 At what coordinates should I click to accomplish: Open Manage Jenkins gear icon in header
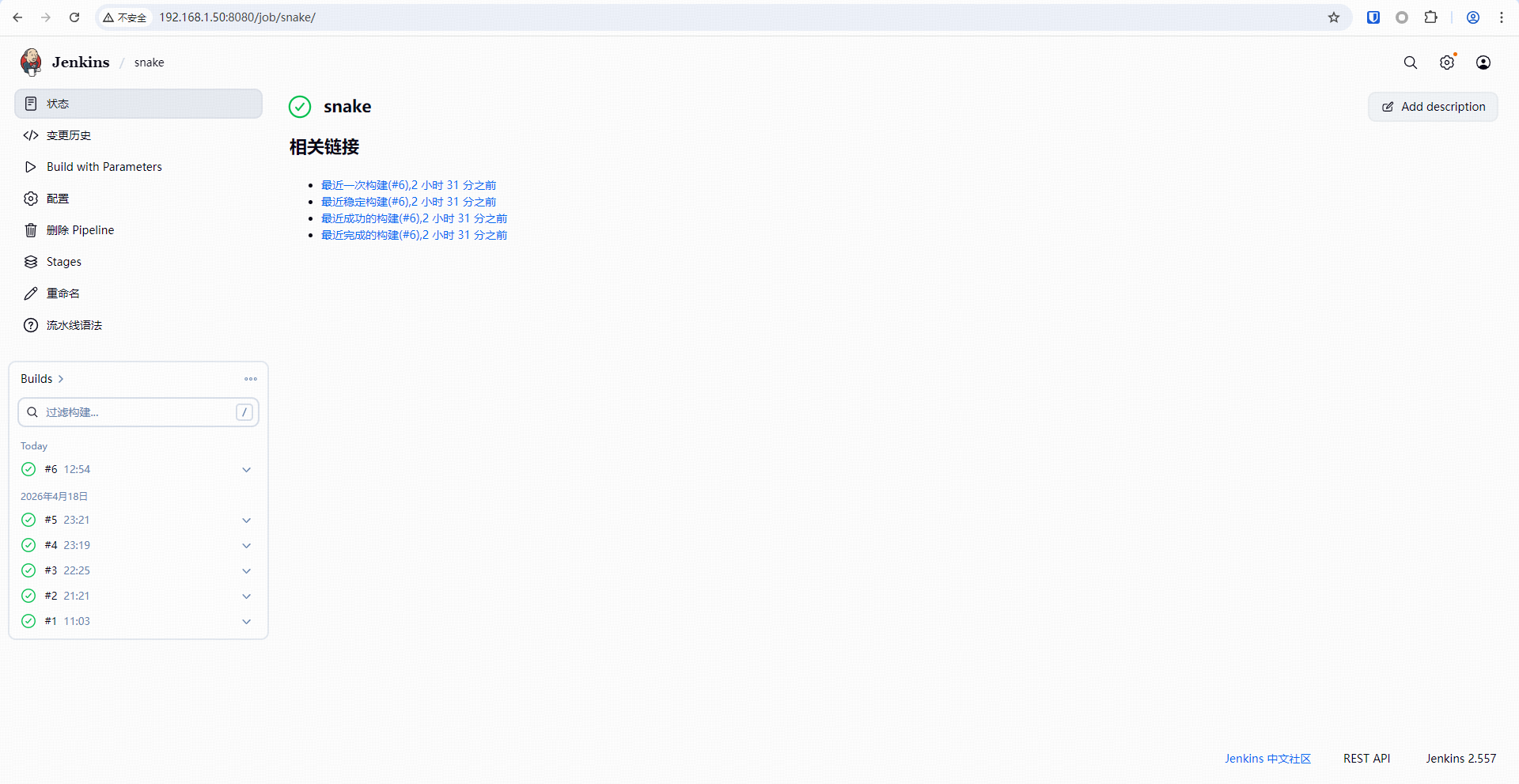[1447, 62]
